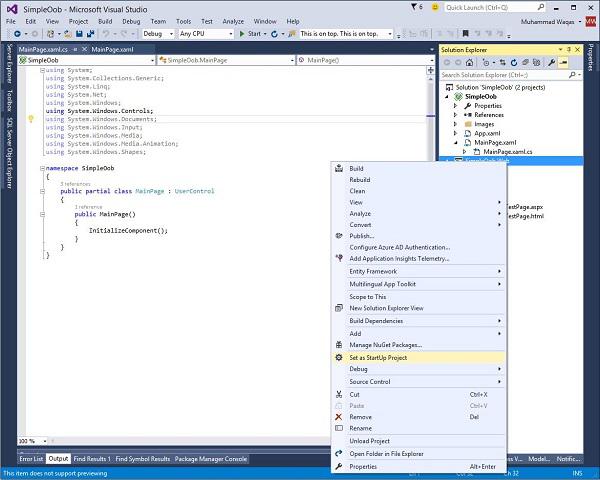Expand the References node in Solution Explorer

tap(456, 115)
